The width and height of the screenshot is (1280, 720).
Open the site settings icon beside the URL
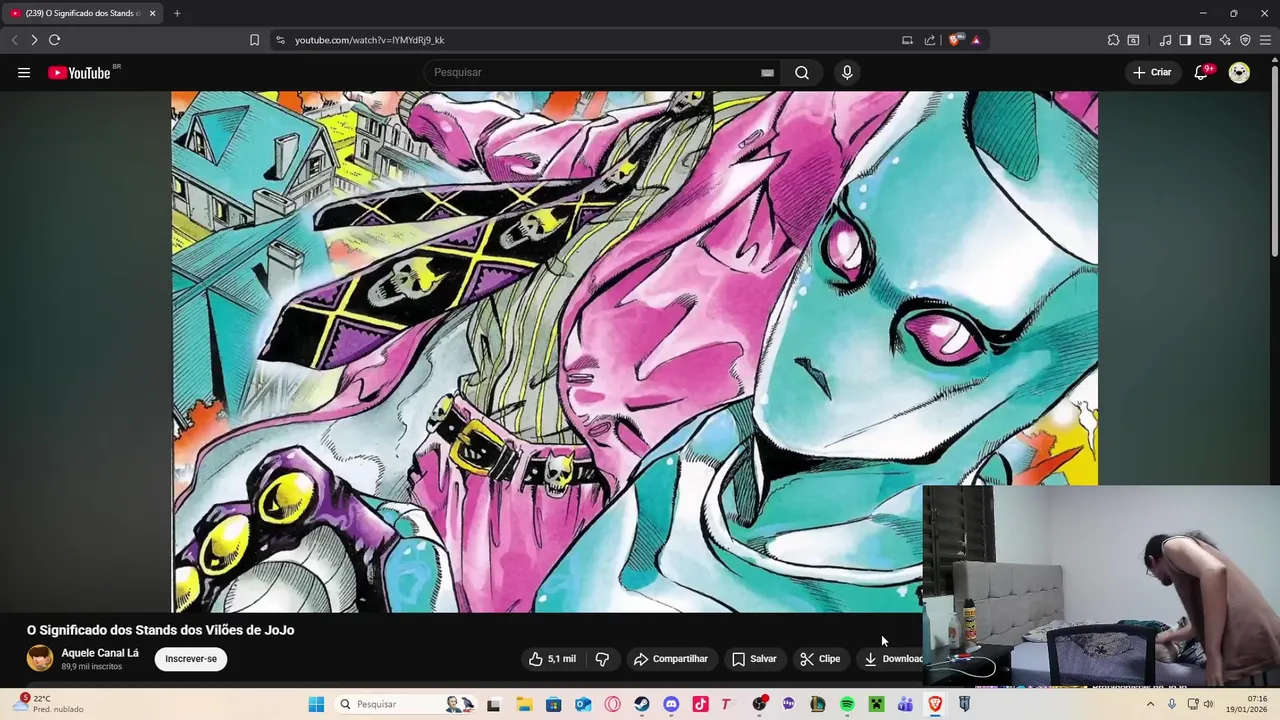pyautogui.click(x=280, y=40)
